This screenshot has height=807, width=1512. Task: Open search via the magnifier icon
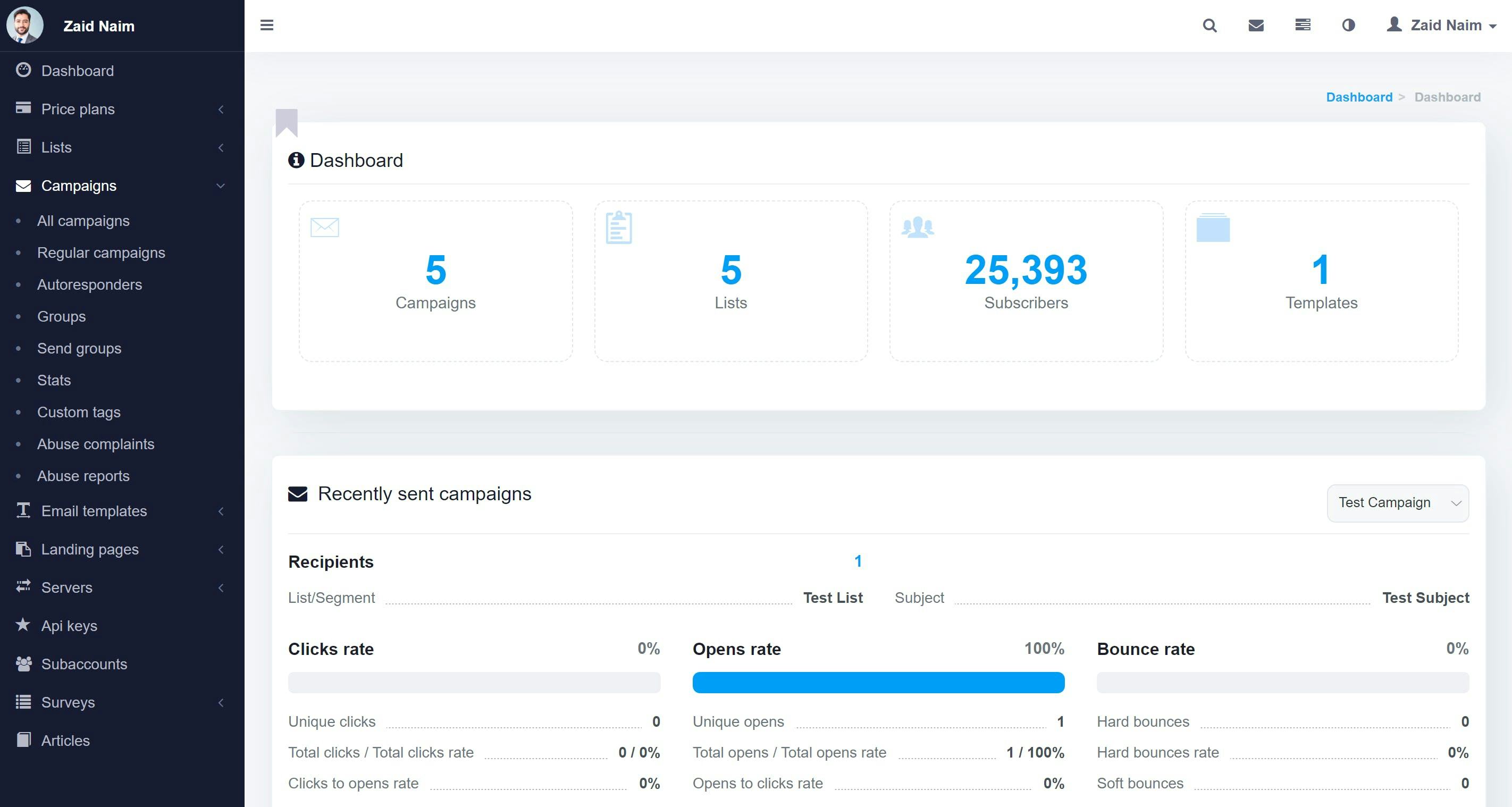coord(1209,25)
